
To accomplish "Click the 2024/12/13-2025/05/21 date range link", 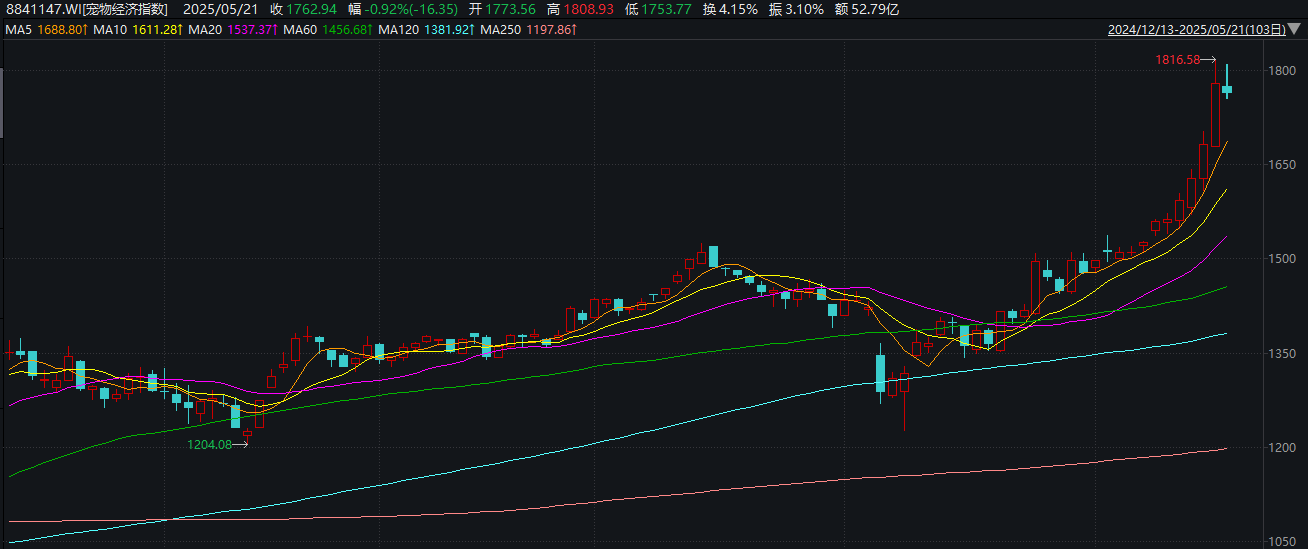I will 1196,30.
